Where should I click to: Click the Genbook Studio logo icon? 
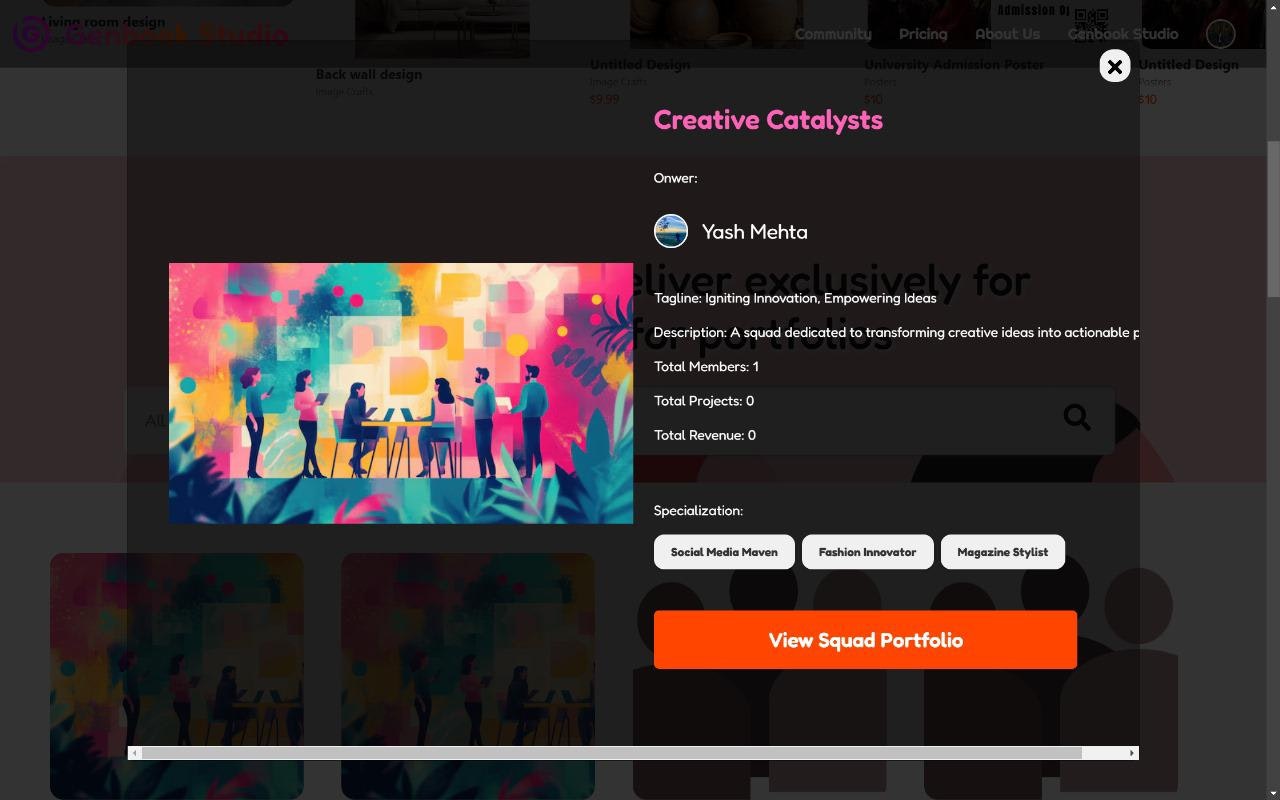(x=30, y=34)
